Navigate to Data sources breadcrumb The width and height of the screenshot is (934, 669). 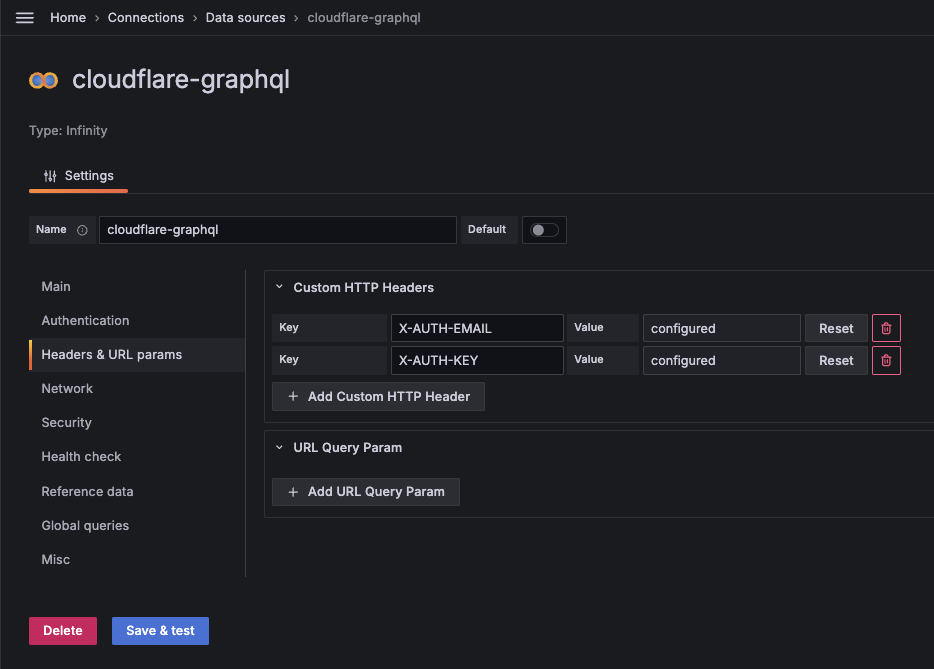click(x=245, y=18)
